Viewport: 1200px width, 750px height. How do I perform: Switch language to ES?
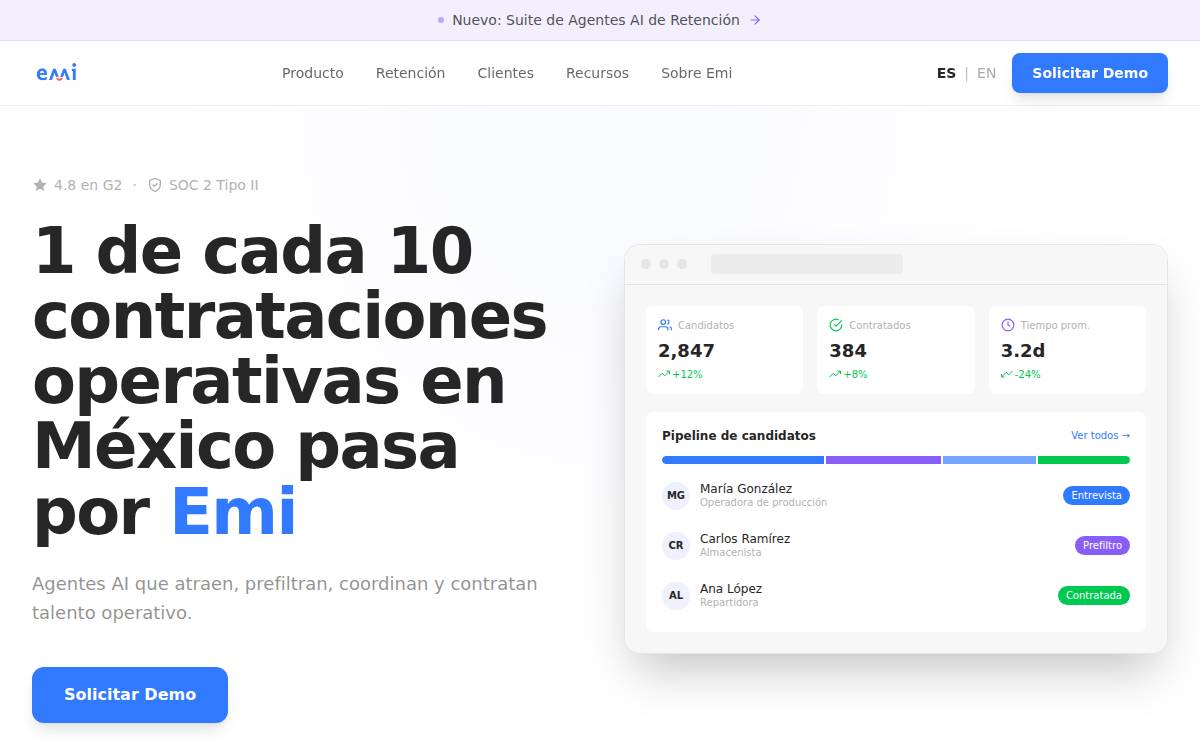(946, 73)
